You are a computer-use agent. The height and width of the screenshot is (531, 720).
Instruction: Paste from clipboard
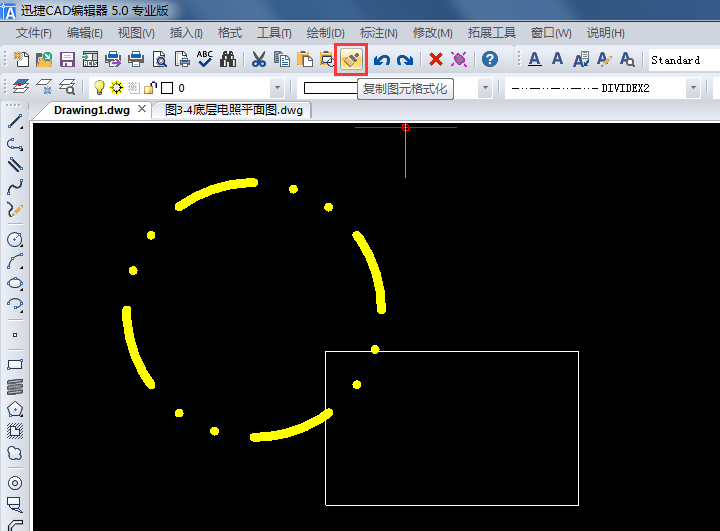point(304,59)
